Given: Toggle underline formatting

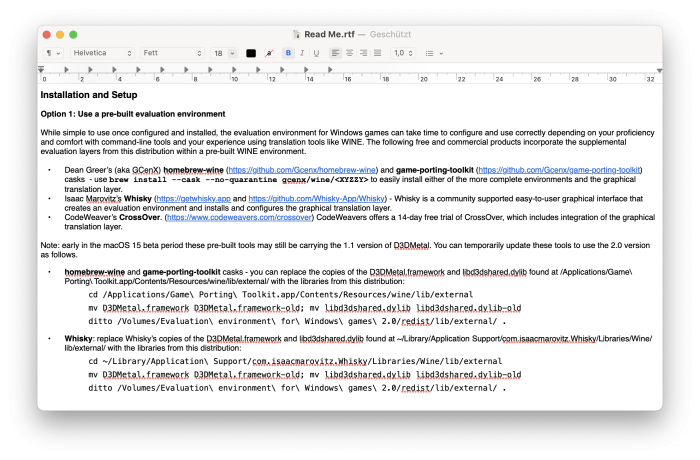Looking at the screenshot, I should [316, 53].
